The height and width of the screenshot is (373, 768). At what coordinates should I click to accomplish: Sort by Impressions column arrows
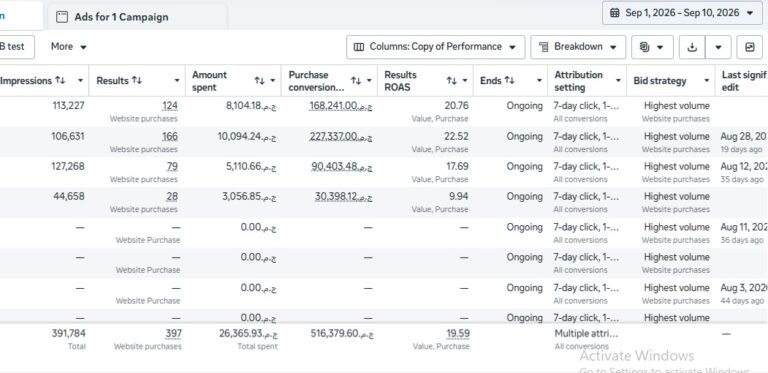[x=60, y=80]
